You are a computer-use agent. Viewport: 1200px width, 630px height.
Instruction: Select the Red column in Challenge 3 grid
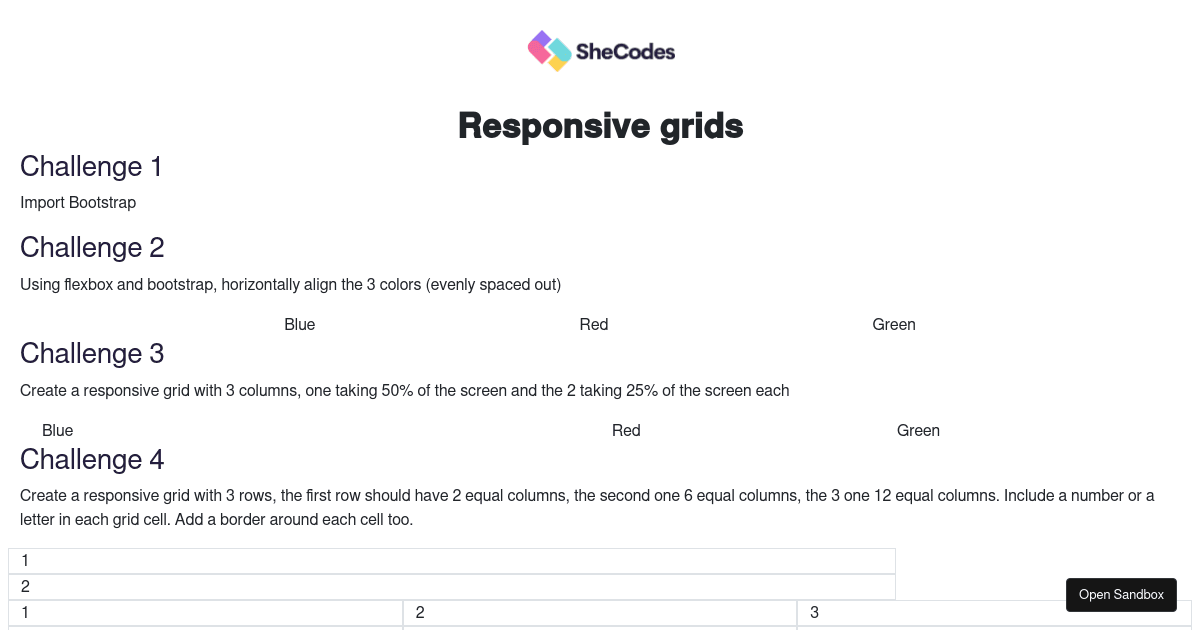[x=626, y=430]
